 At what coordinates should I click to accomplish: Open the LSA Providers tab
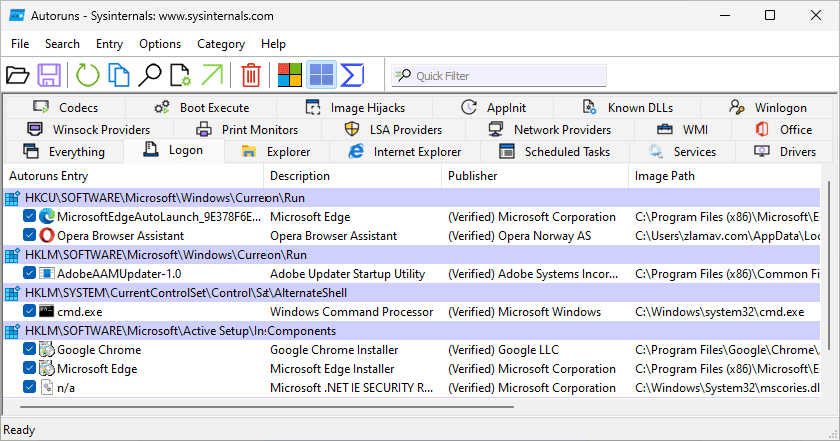[393, 130]
